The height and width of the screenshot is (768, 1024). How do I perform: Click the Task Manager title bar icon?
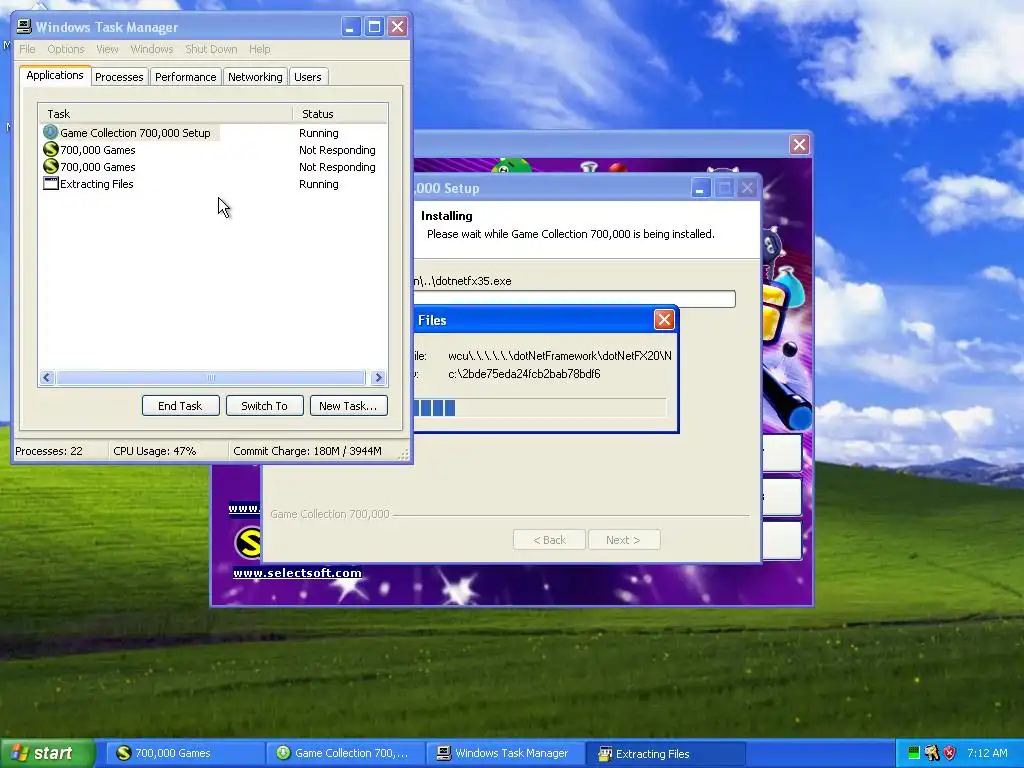[x=24, y=27]
